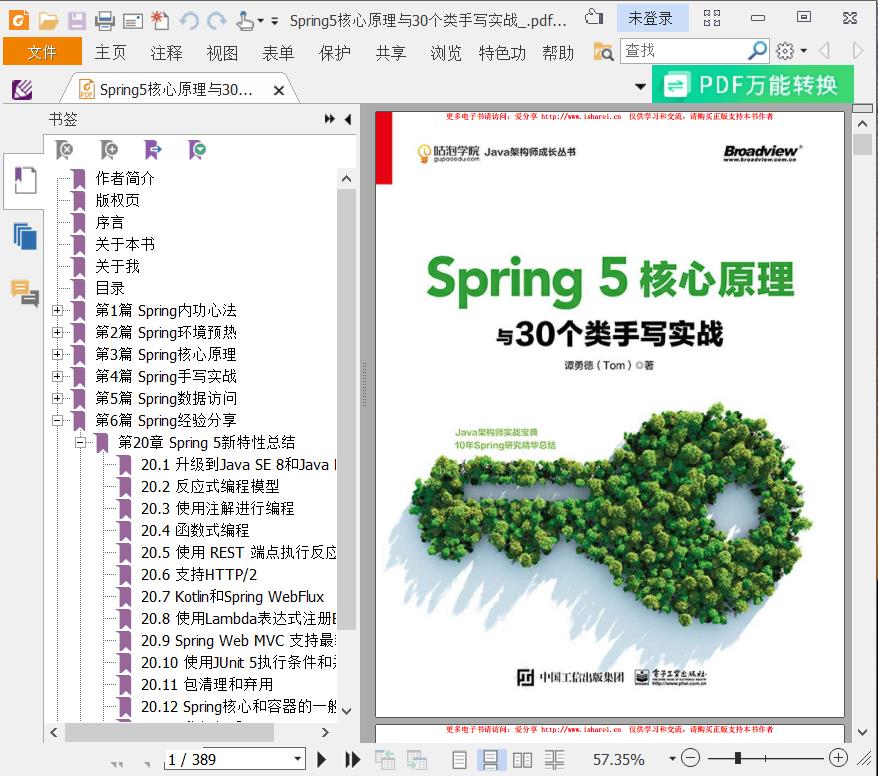Click the bookmark panel horizontal scrollbar
The image size is (878, 776).
coord(169,732)
